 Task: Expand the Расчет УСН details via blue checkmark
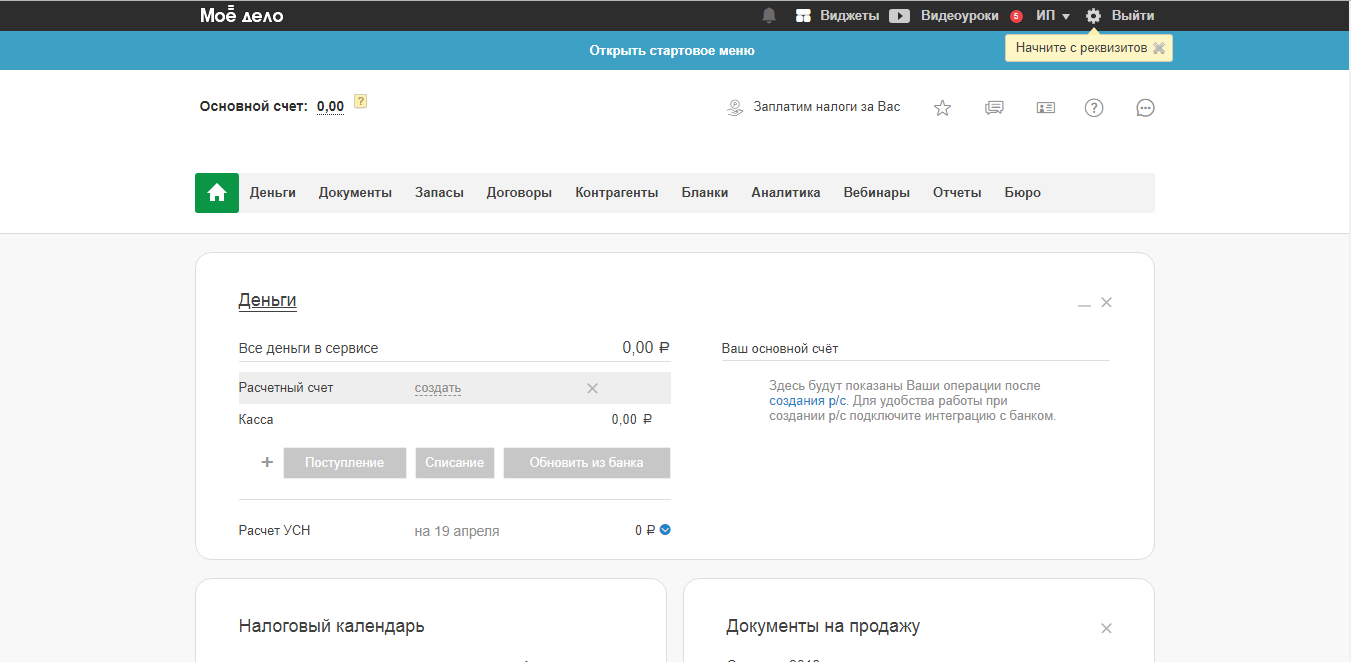click(x=666, y=530)
